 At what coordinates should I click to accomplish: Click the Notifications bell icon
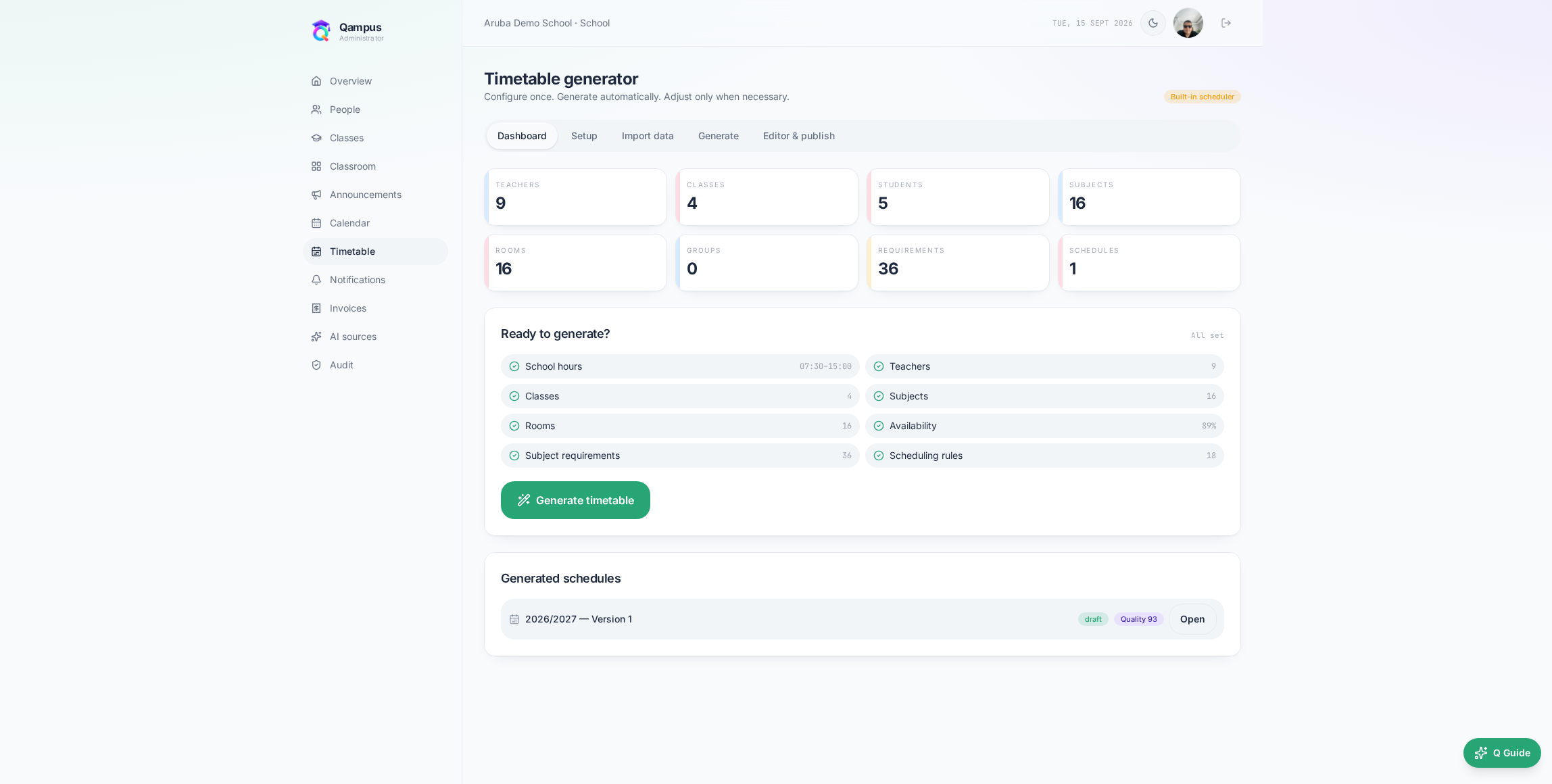point(316,280)
